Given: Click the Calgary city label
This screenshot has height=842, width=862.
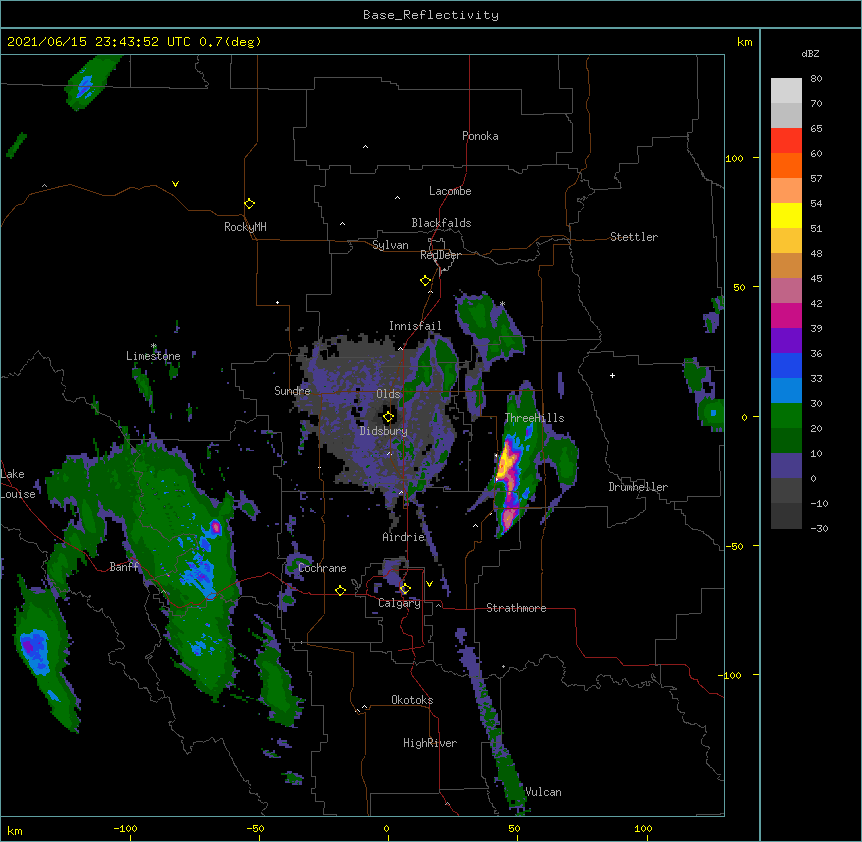Looking at the screenshot, I should tap(399, 603).
